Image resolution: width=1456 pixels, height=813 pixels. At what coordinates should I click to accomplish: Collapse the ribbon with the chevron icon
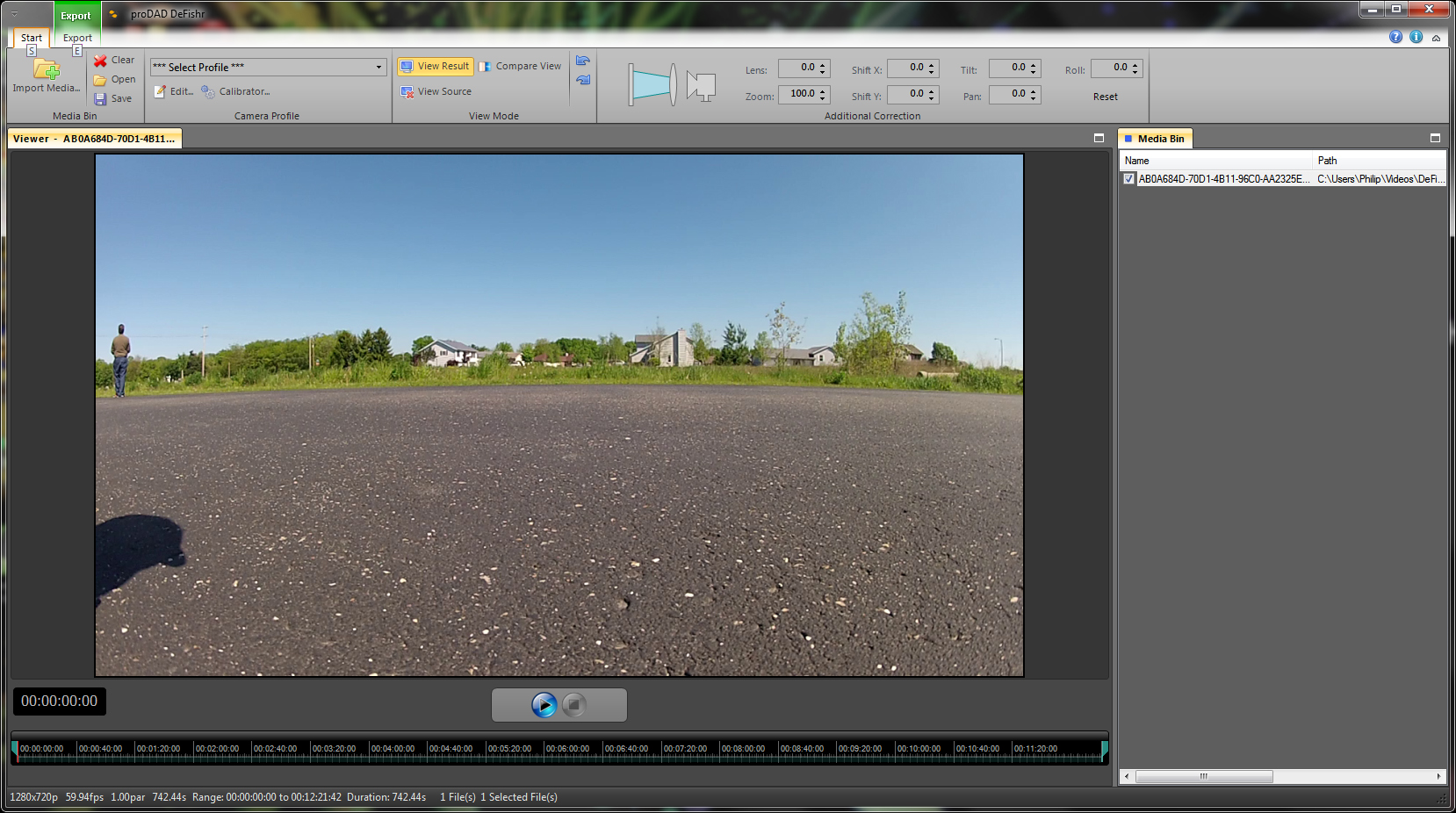[1436, 38]
